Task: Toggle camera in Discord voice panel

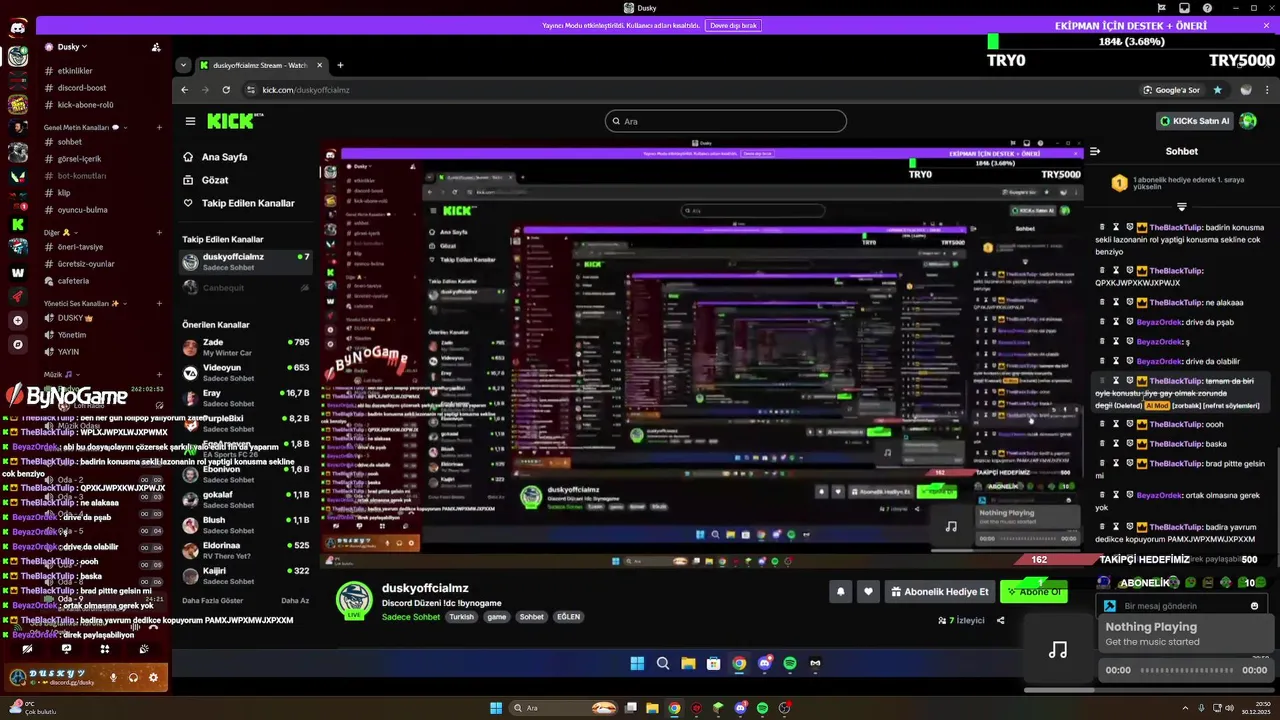Action: pos(27,649)
